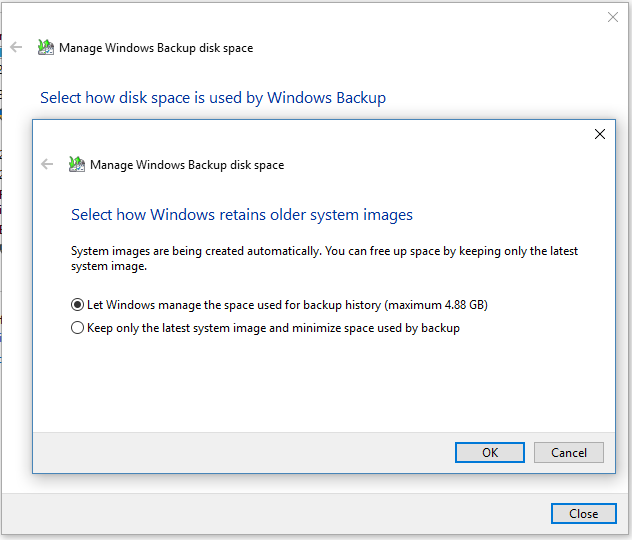Close the inner system images dialog
The height and width of the screenshot is (540, 632).
[x=600, y=134]
